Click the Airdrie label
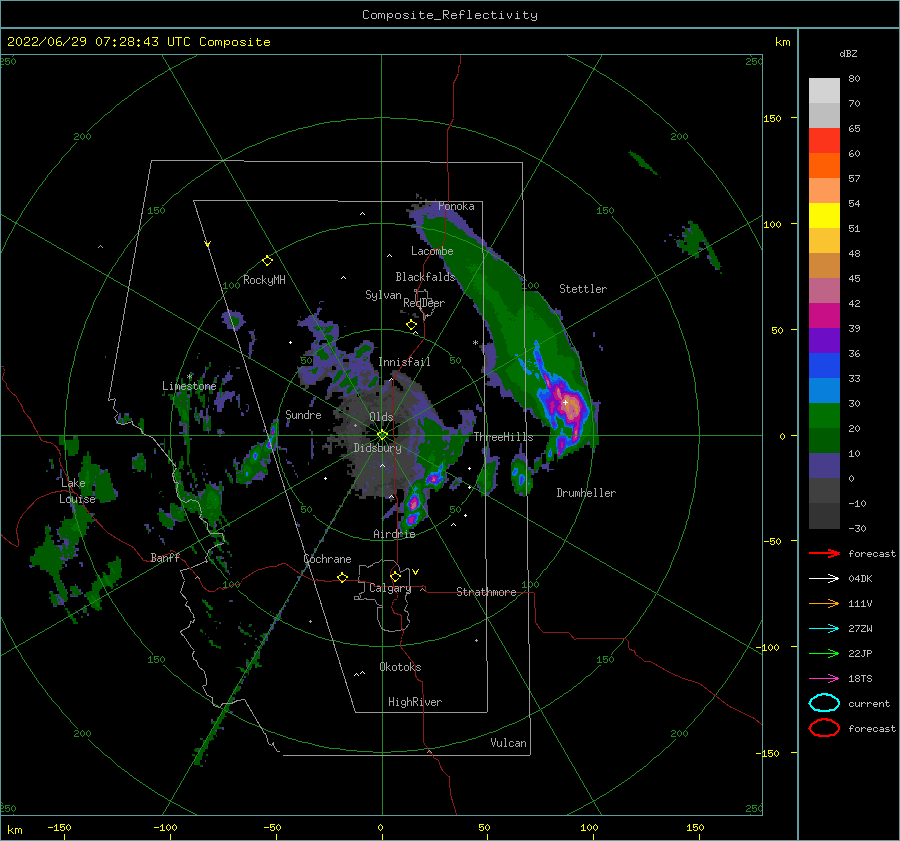The height and width of the screenshot is (841, 900). pyautogui.click(x=394, y=534)
